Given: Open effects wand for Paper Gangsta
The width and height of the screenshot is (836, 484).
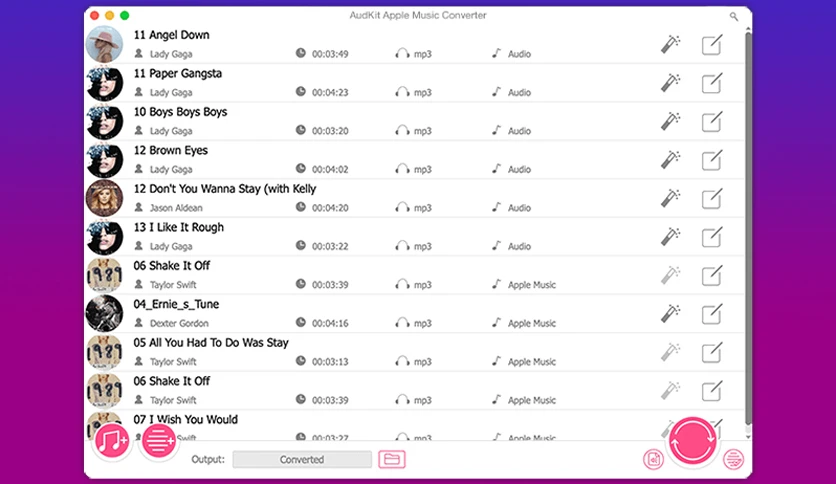Looking at the screenshot, I should point(670,83).
